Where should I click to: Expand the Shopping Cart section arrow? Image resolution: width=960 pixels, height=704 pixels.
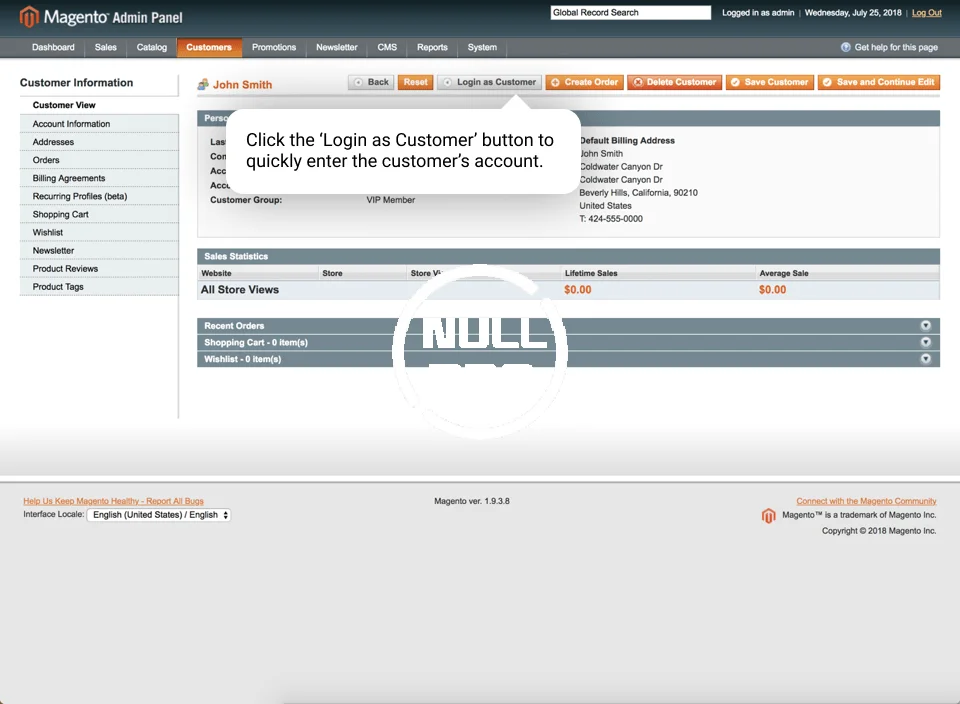(x=925, y=342)
